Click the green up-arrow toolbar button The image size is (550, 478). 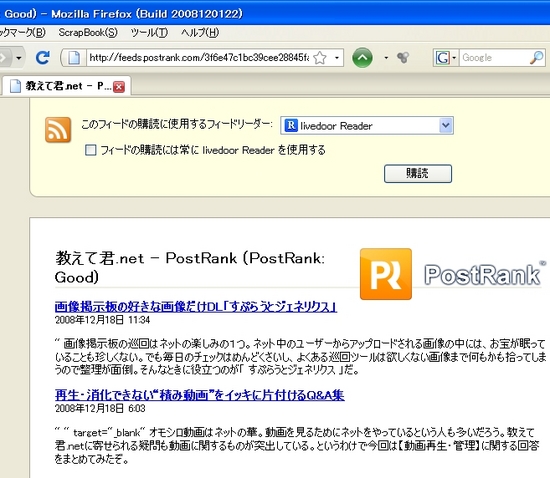[362, 58]
